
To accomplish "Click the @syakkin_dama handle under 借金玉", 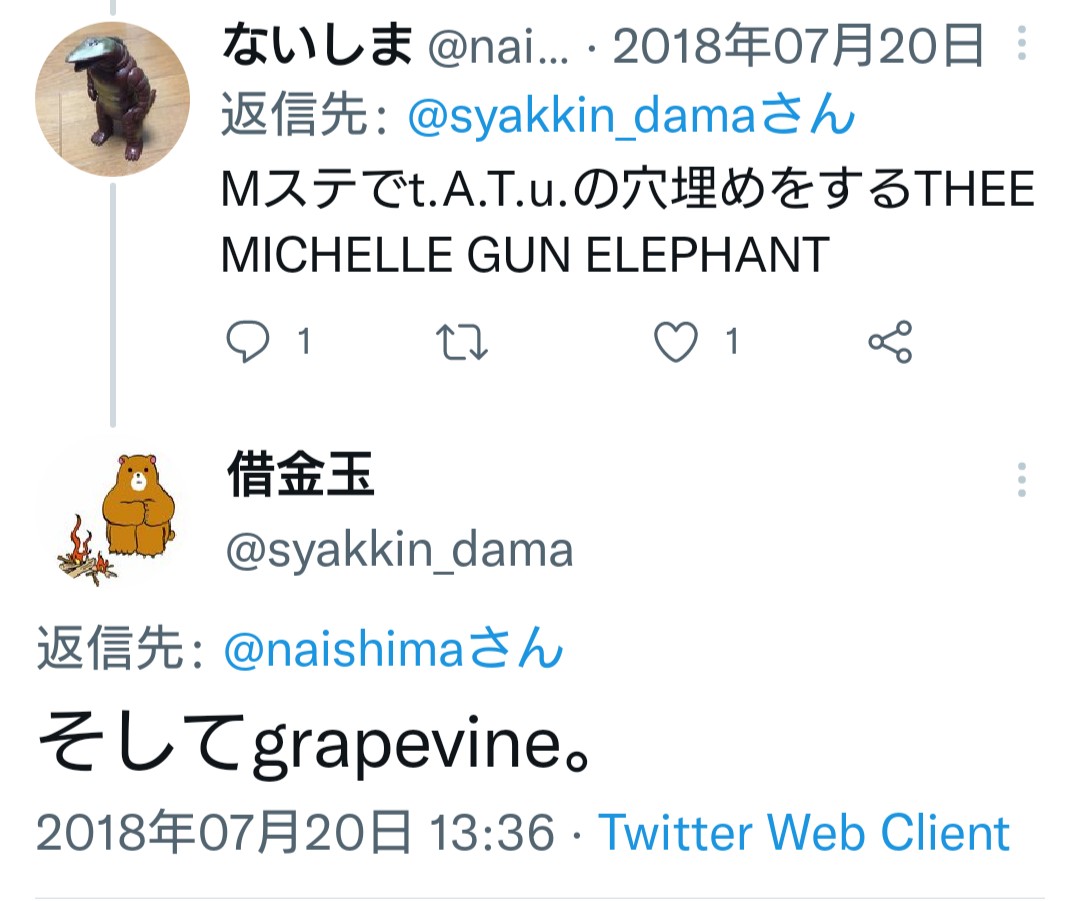I will [399, 550].
